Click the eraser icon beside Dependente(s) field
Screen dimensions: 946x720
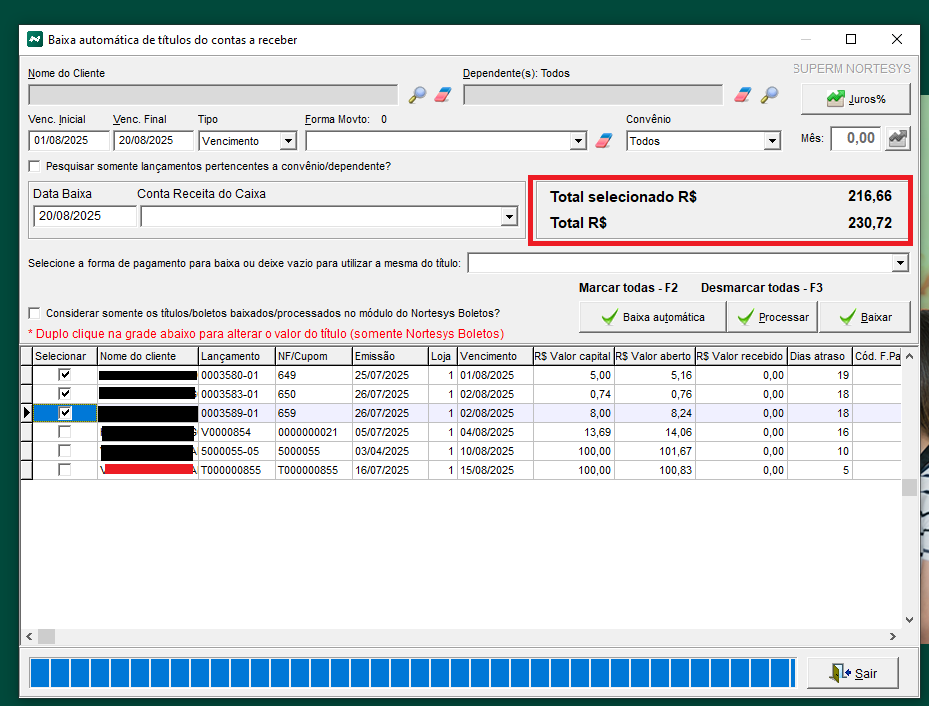(743, 95)
